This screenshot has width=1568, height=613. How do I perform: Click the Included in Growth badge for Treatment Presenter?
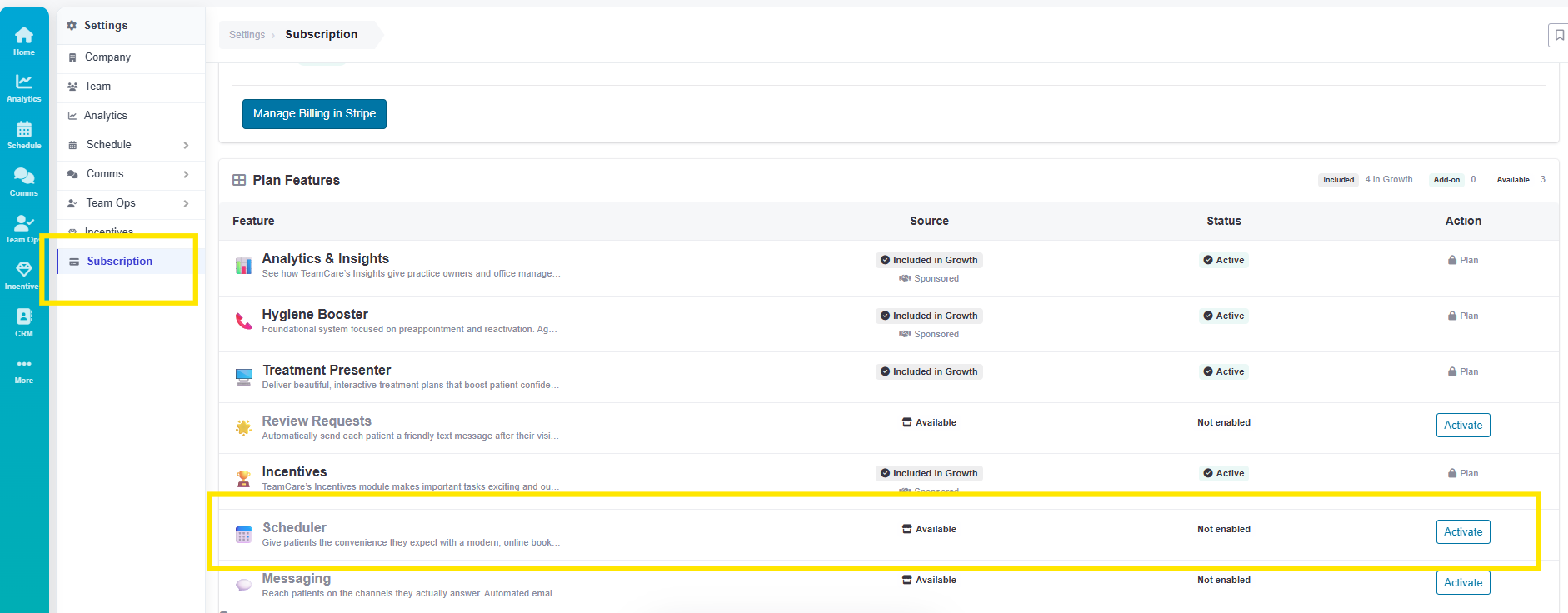click(929, 371)
